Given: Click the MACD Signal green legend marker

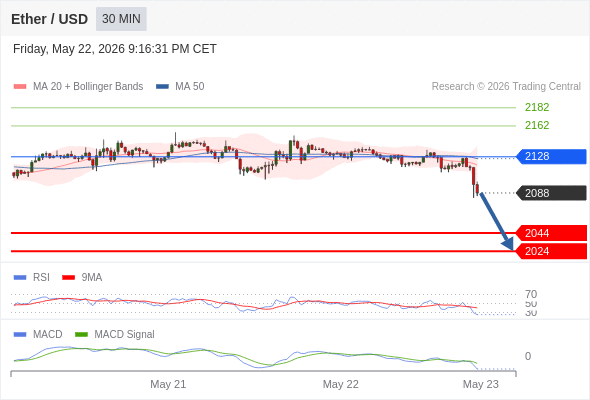Looking at the screenshot, I should [x=81, y=335].
